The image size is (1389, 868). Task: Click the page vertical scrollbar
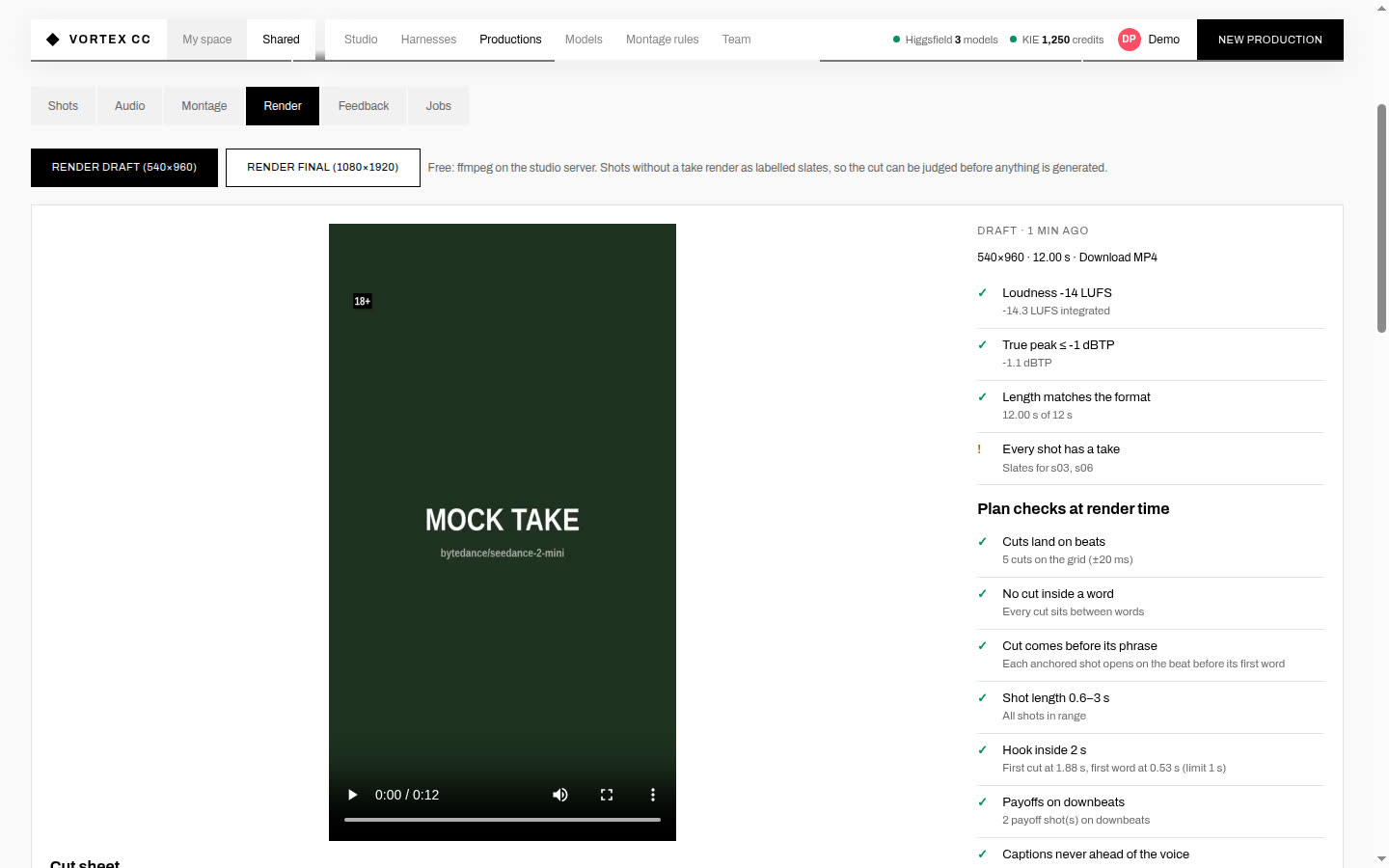[x=1381, y=217]
